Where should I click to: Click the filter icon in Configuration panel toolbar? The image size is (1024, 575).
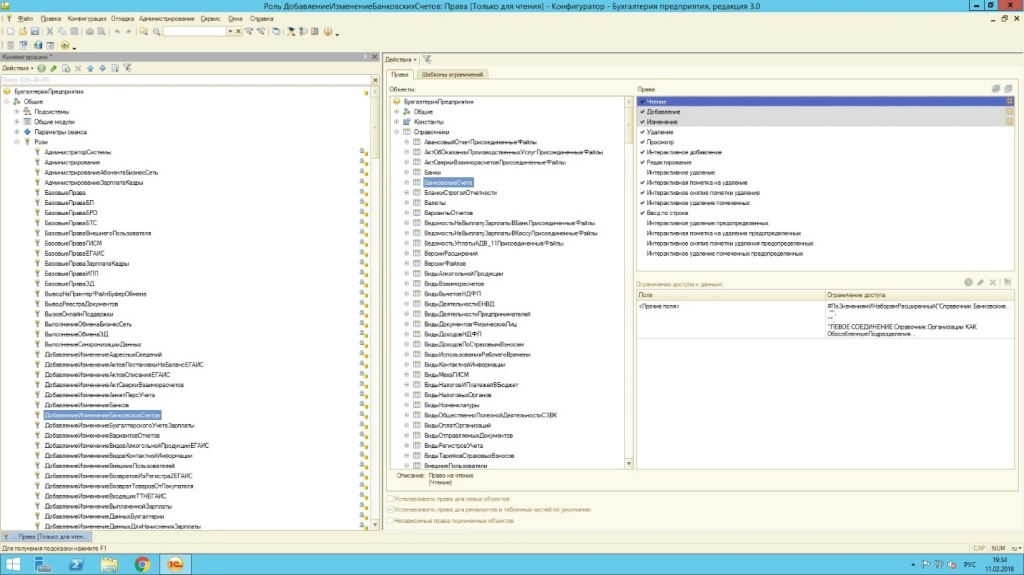tap(126, 68)
